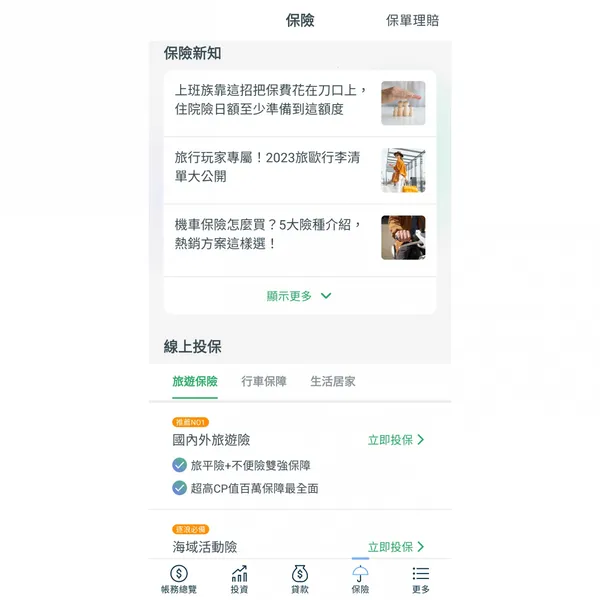The width and height of the screenshot is (600, 600).
Task: Switch to the 生活居家 tab
Action: coord(333,381)
